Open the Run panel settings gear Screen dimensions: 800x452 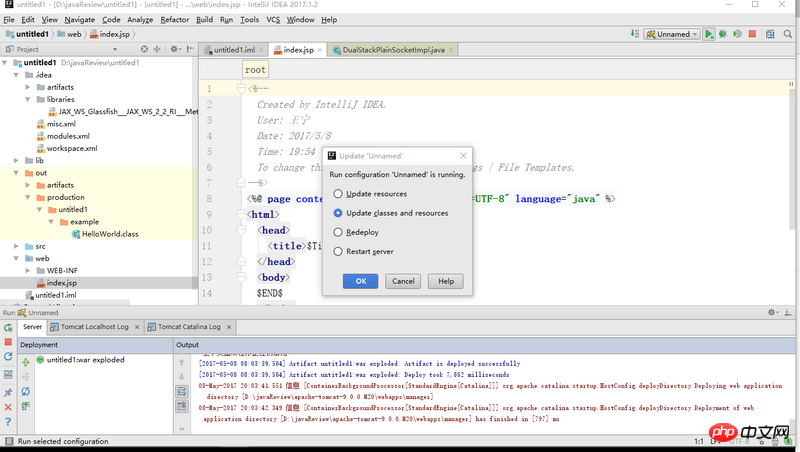771,312
